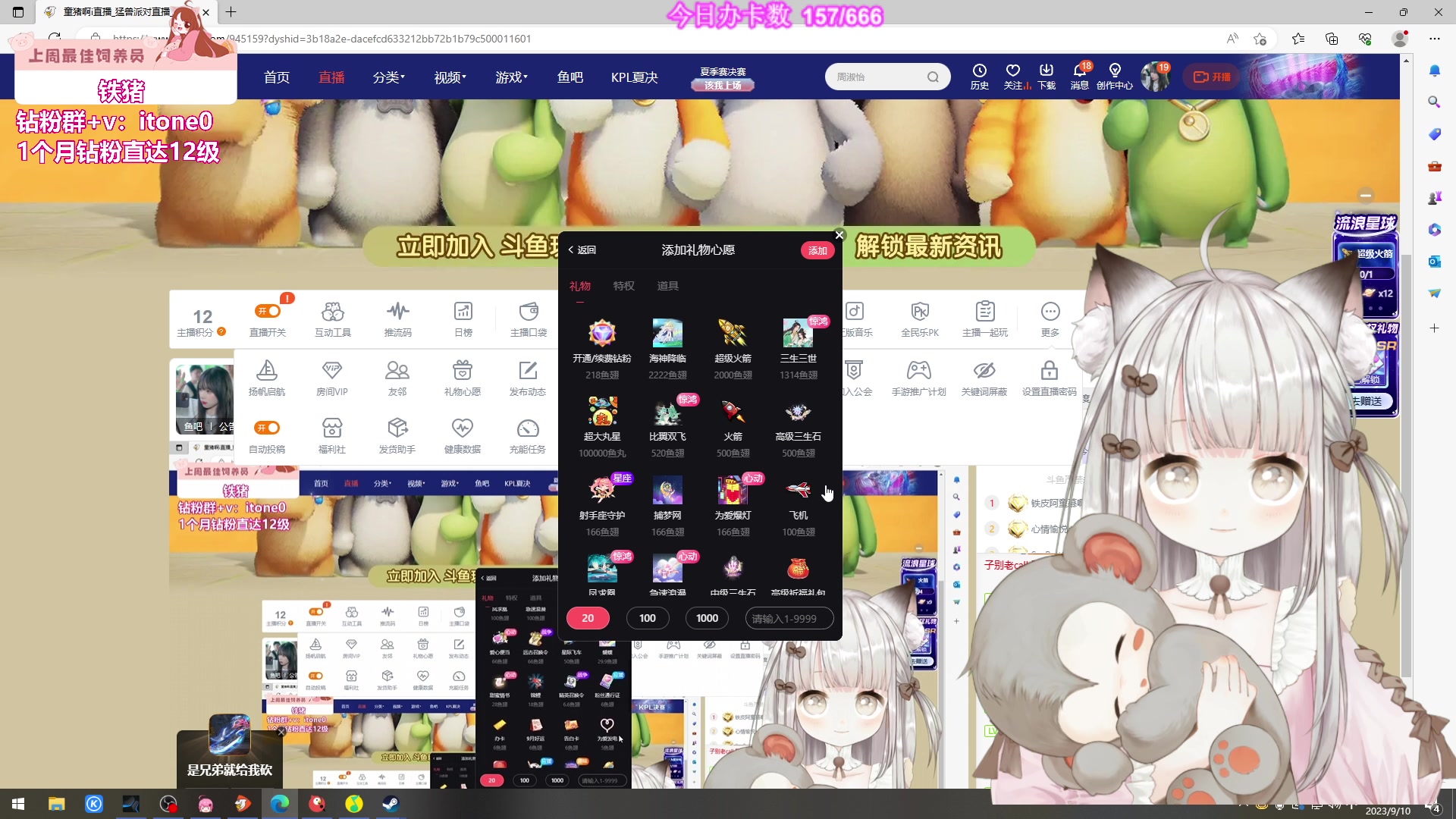Select the 1000 amount option

coord(706,618)
